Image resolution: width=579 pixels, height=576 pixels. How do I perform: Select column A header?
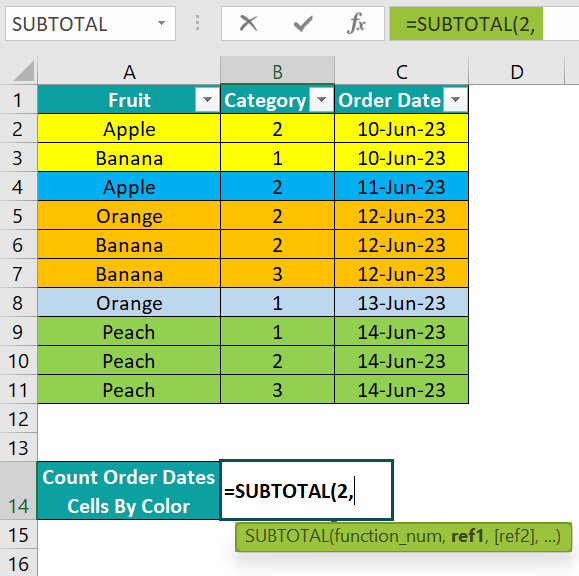[129, 71]
